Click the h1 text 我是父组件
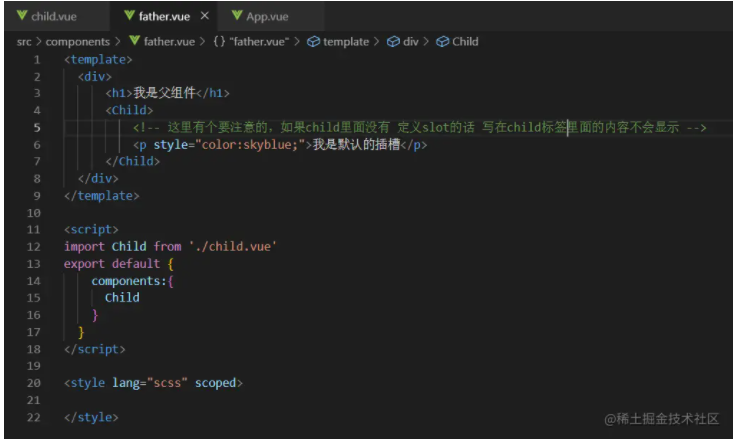The width and height of the screenshot is (733, 439). (165, 93)
